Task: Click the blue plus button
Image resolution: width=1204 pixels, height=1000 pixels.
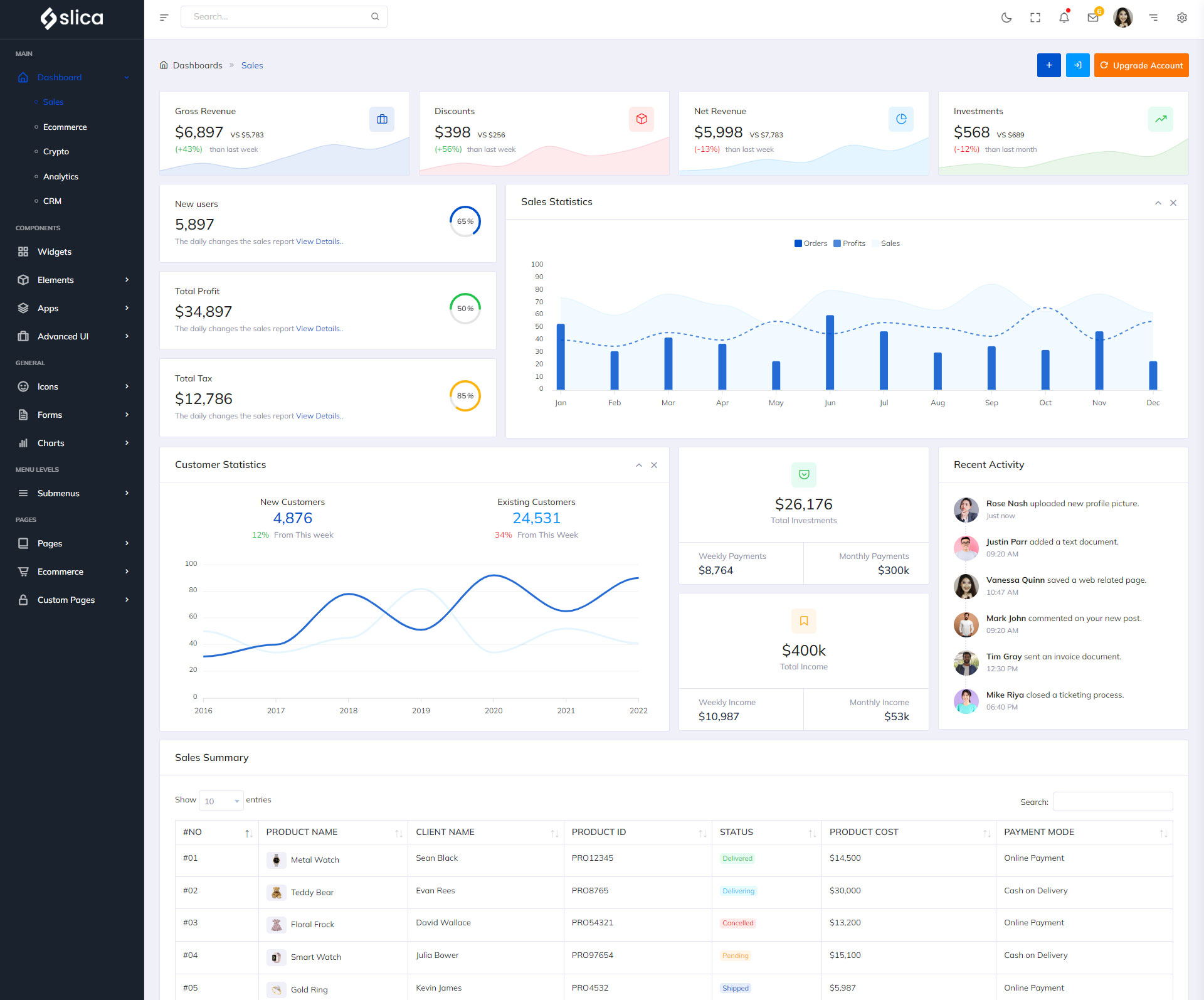Action: 1048,65
